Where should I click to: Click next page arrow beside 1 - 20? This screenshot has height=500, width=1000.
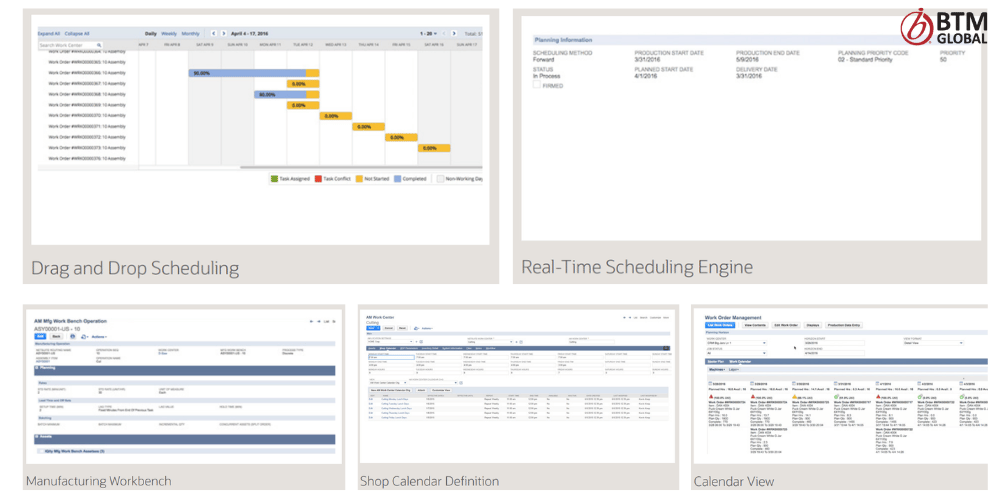tap(453, 33)
